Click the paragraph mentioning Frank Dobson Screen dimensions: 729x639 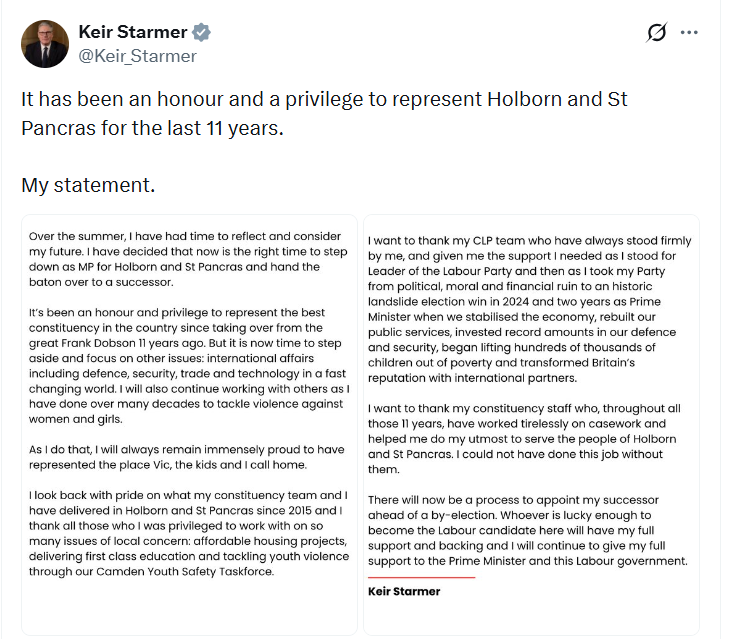click(189, 366)
